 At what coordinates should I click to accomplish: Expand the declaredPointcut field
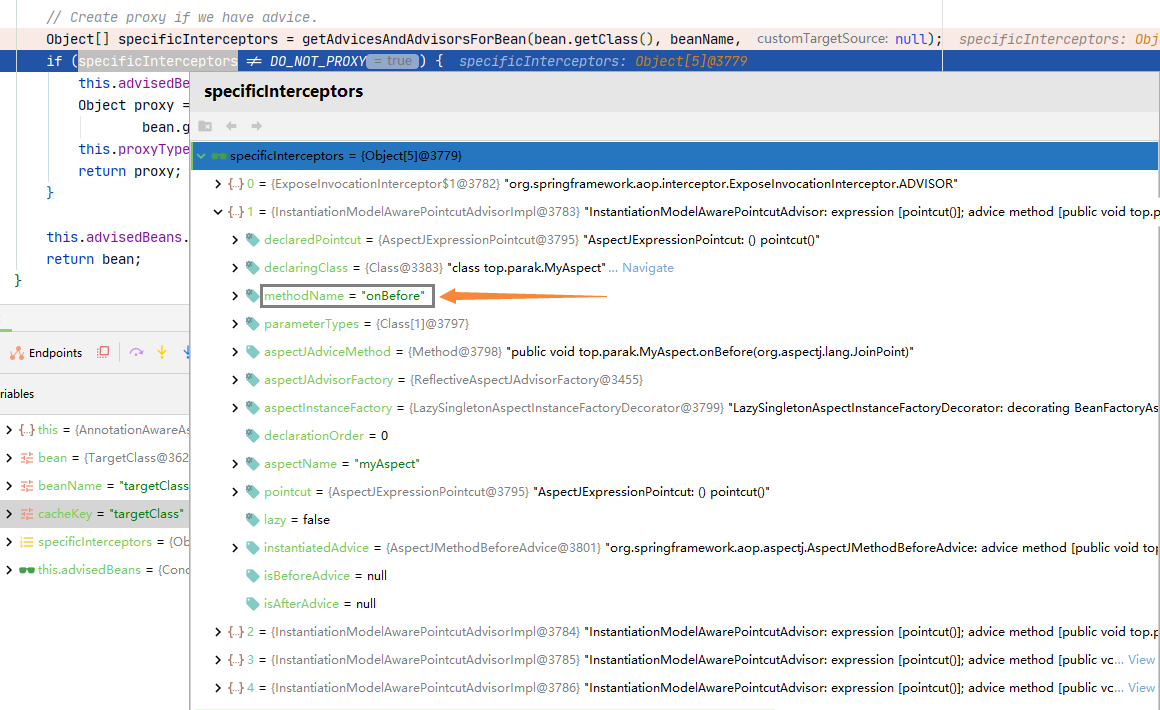pyautogui.click(x=235, y=240)
